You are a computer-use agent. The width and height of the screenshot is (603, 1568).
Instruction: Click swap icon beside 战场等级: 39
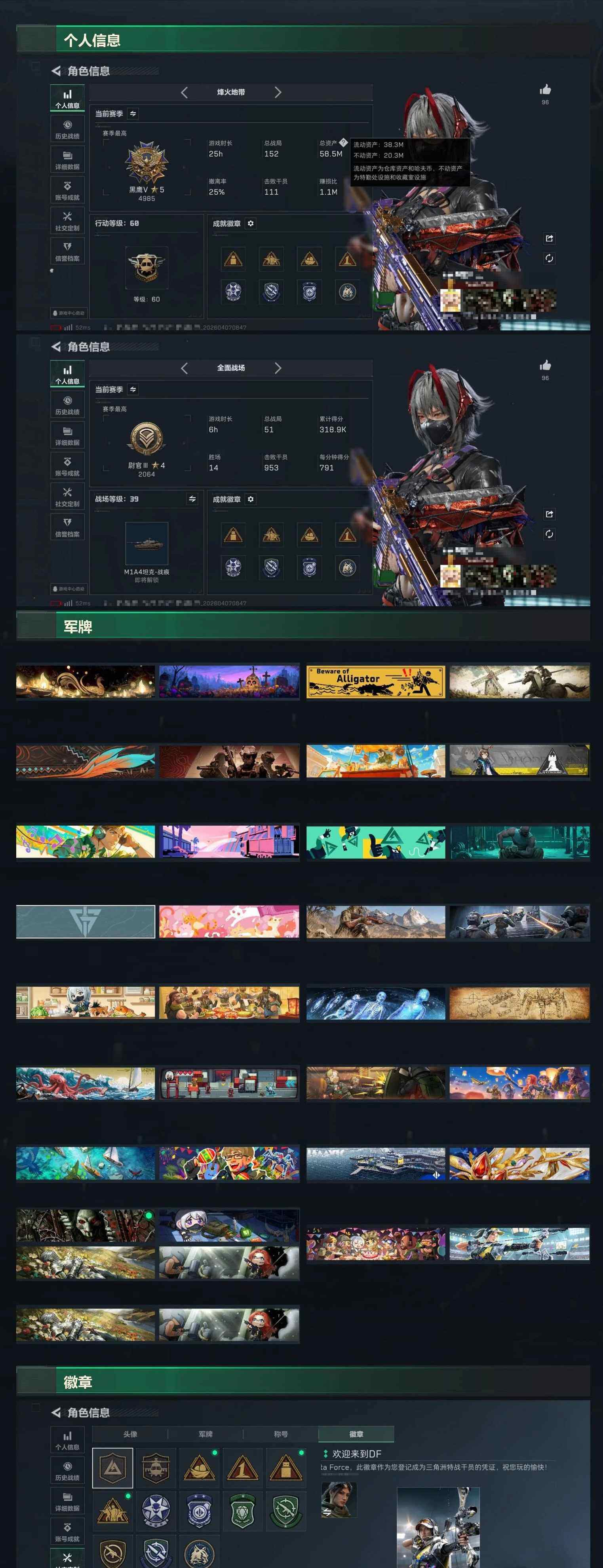tap(192, 499)
